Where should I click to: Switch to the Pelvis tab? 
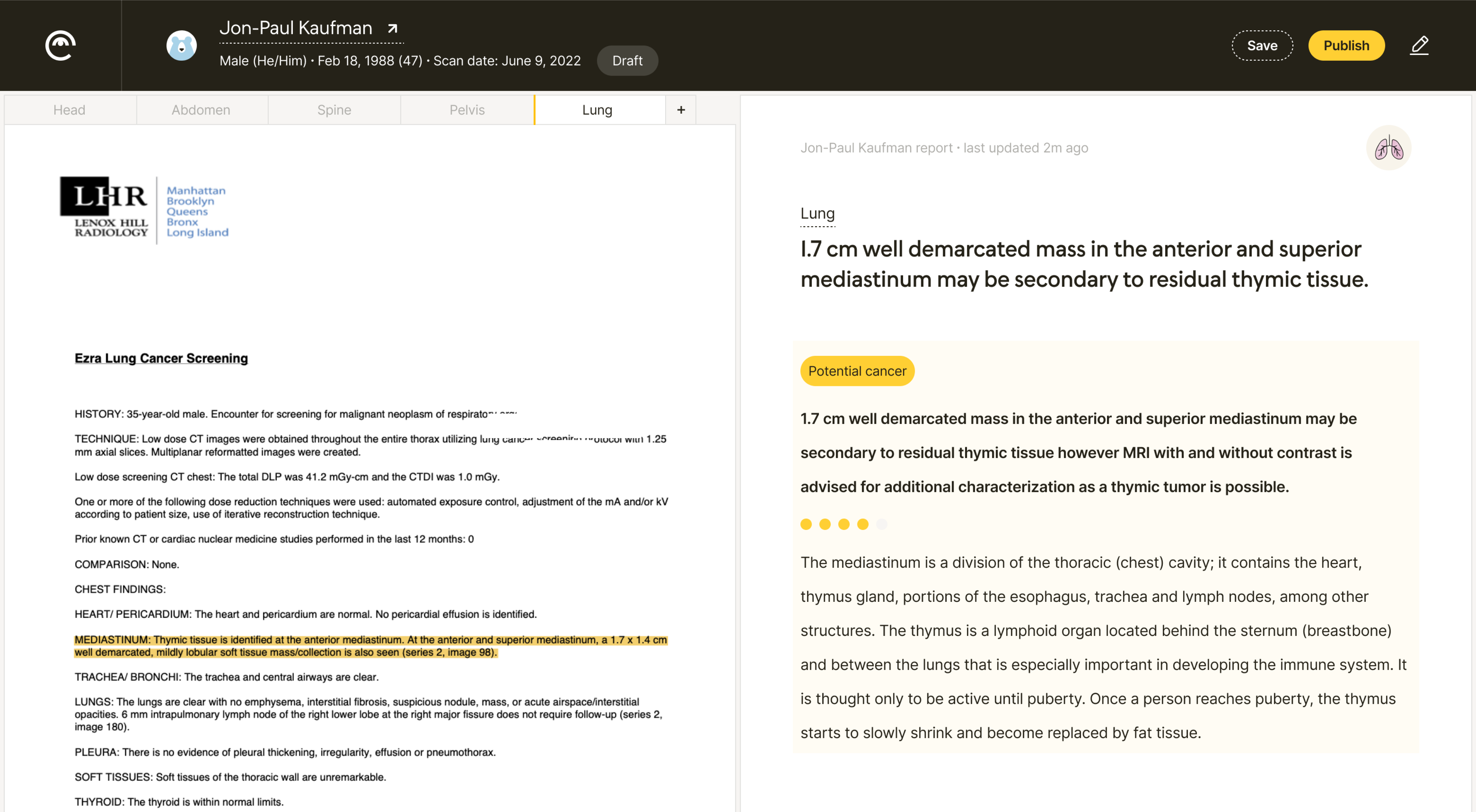466,110
